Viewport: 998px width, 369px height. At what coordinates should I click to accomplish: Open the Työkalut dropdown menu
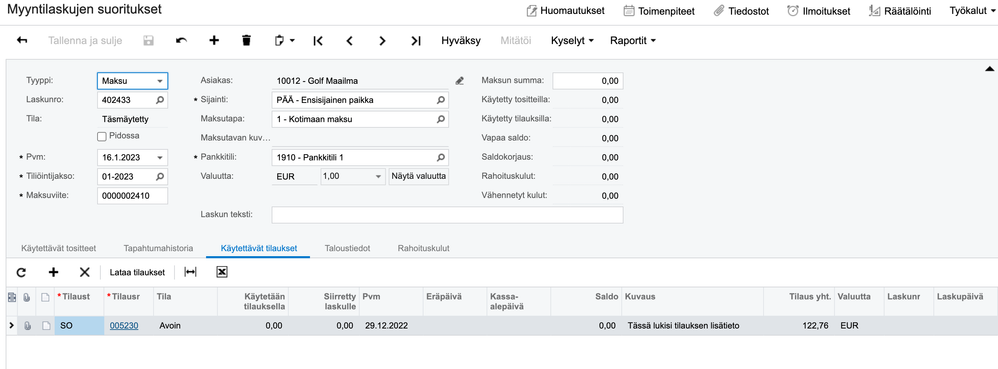pos(972,10)
